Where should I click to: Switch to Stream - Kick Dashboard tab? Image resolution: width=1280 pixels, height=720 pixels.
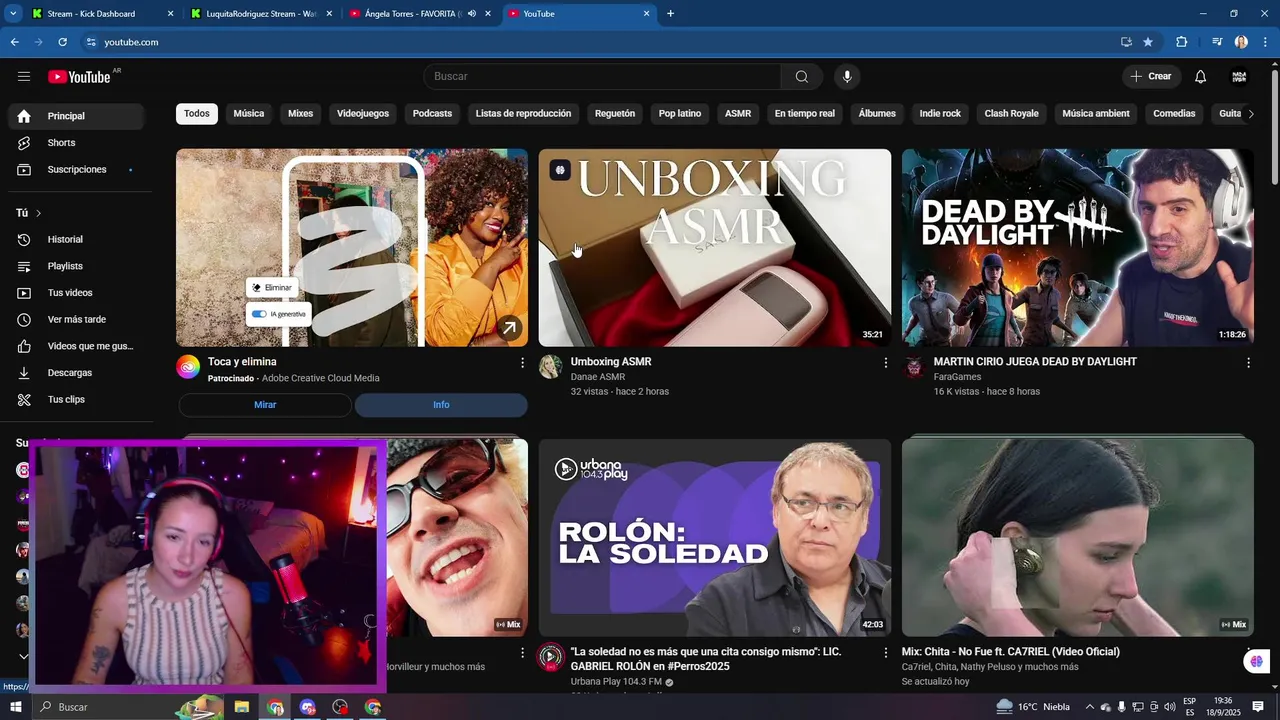(100, 14)
